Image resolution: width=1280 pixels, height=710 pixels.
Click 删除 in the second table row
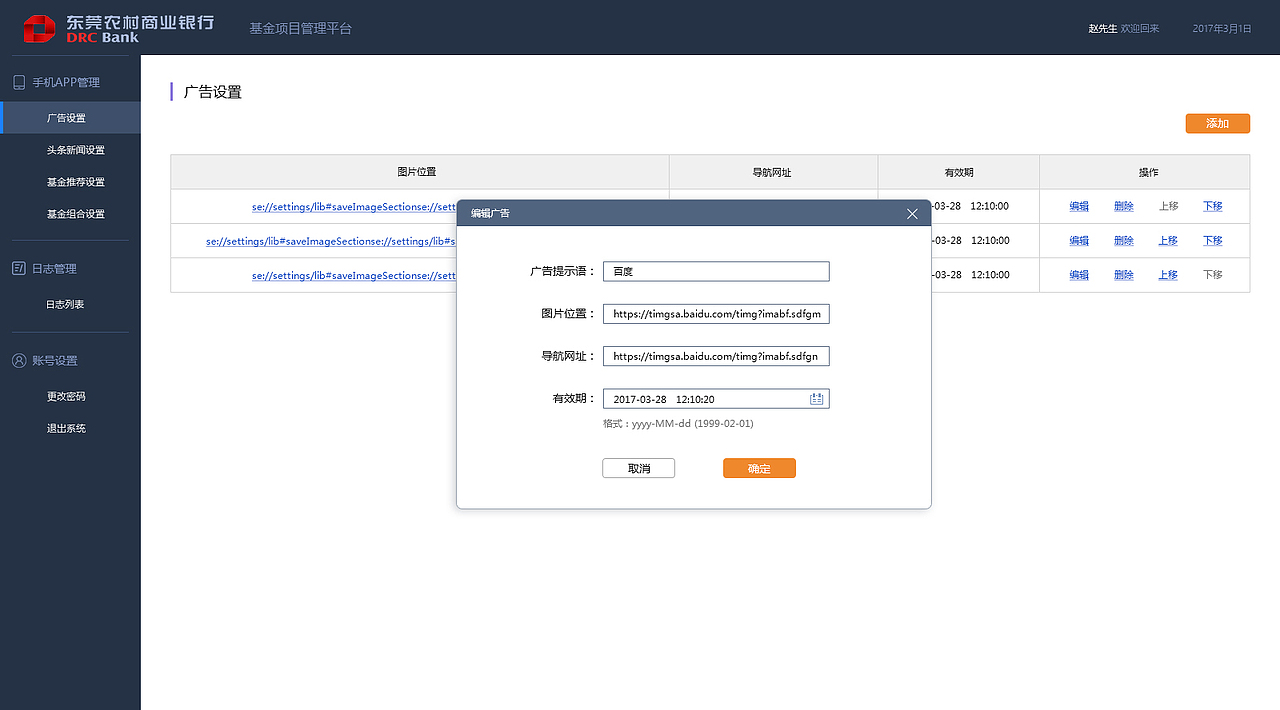[x=1124, y=240]
